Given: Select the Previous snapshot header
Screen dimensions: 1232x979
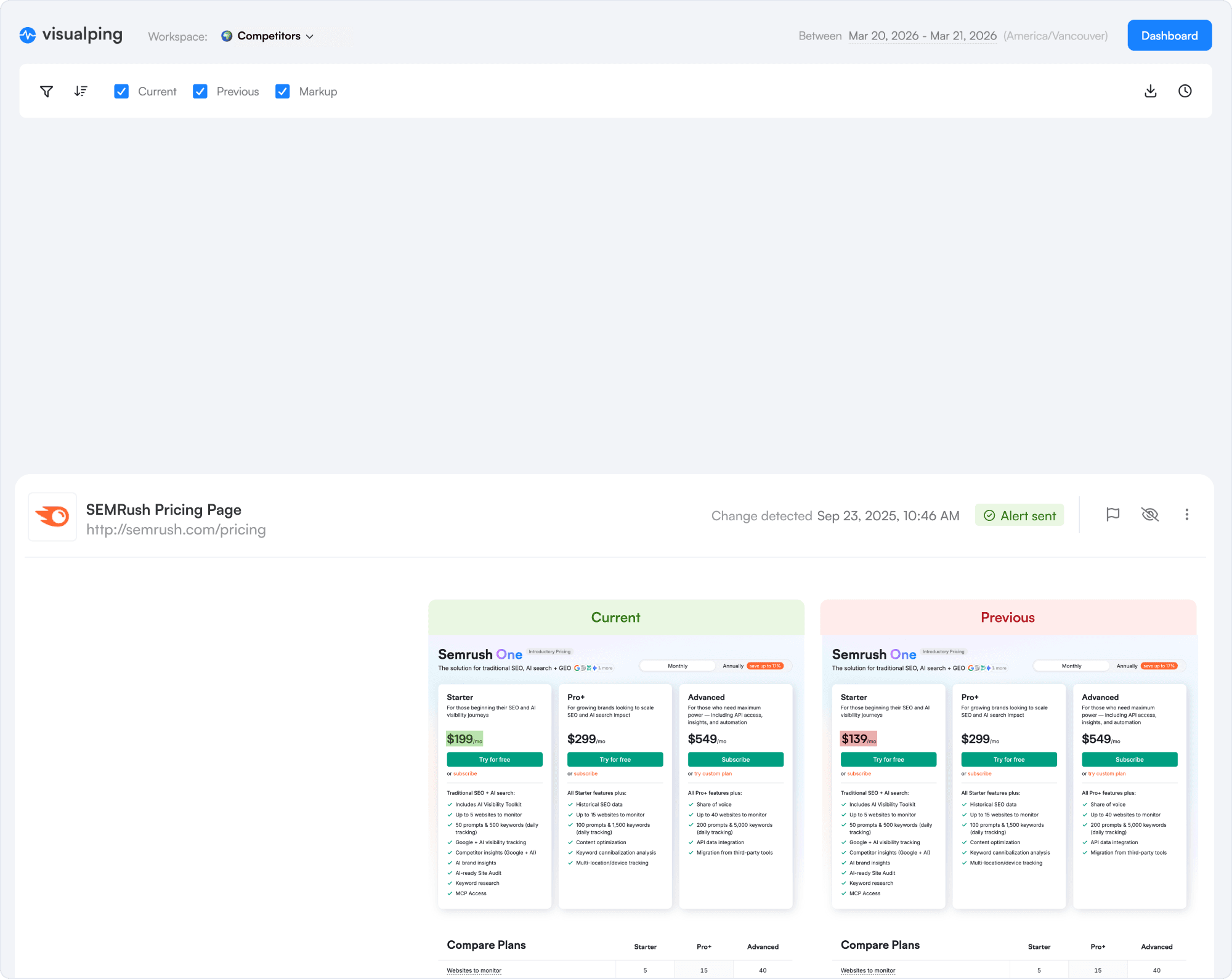Looking at the screenshot, I should 1008,617.
